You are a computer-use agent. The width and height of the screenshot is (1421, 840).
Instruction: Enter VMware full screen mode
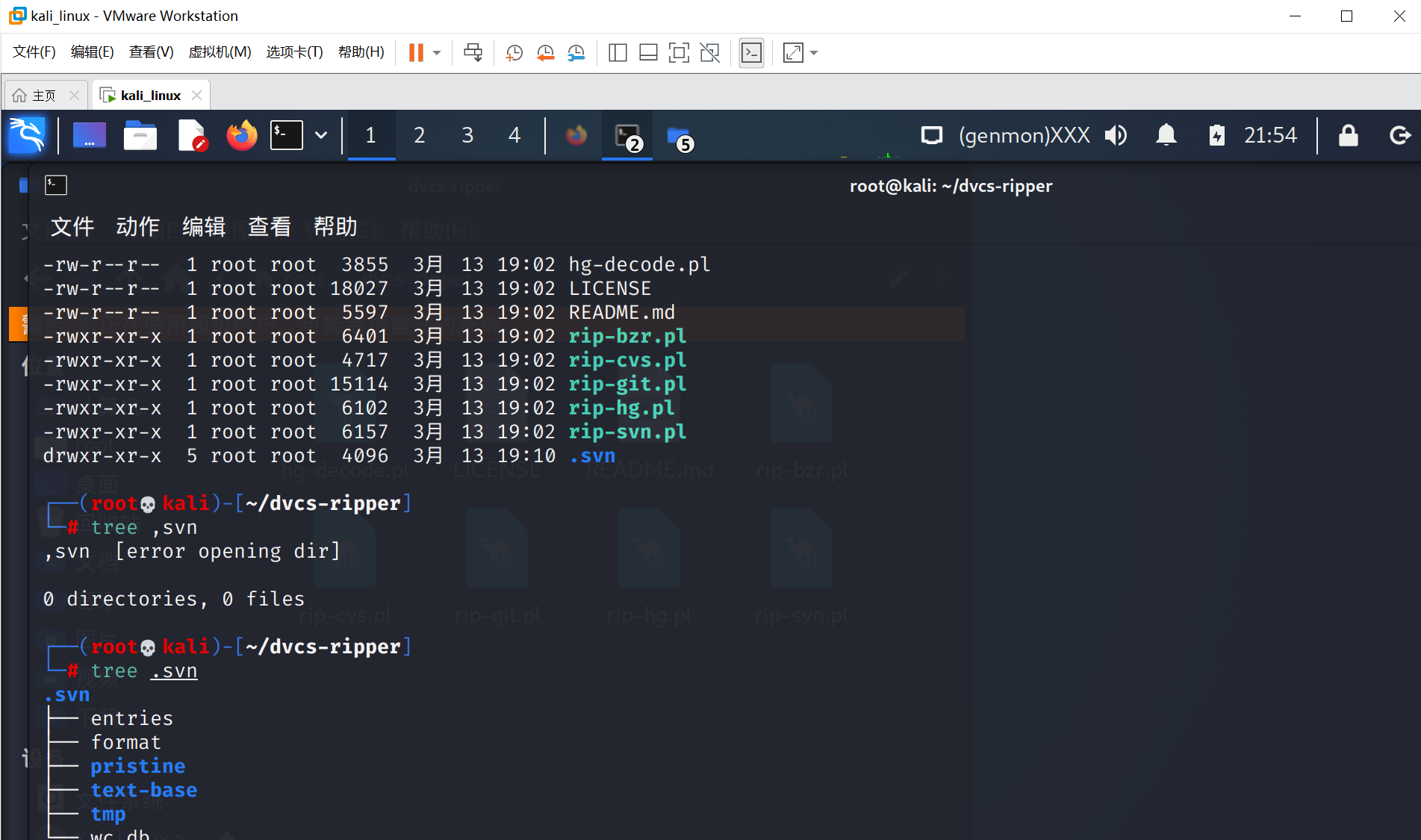click(679, 52)
